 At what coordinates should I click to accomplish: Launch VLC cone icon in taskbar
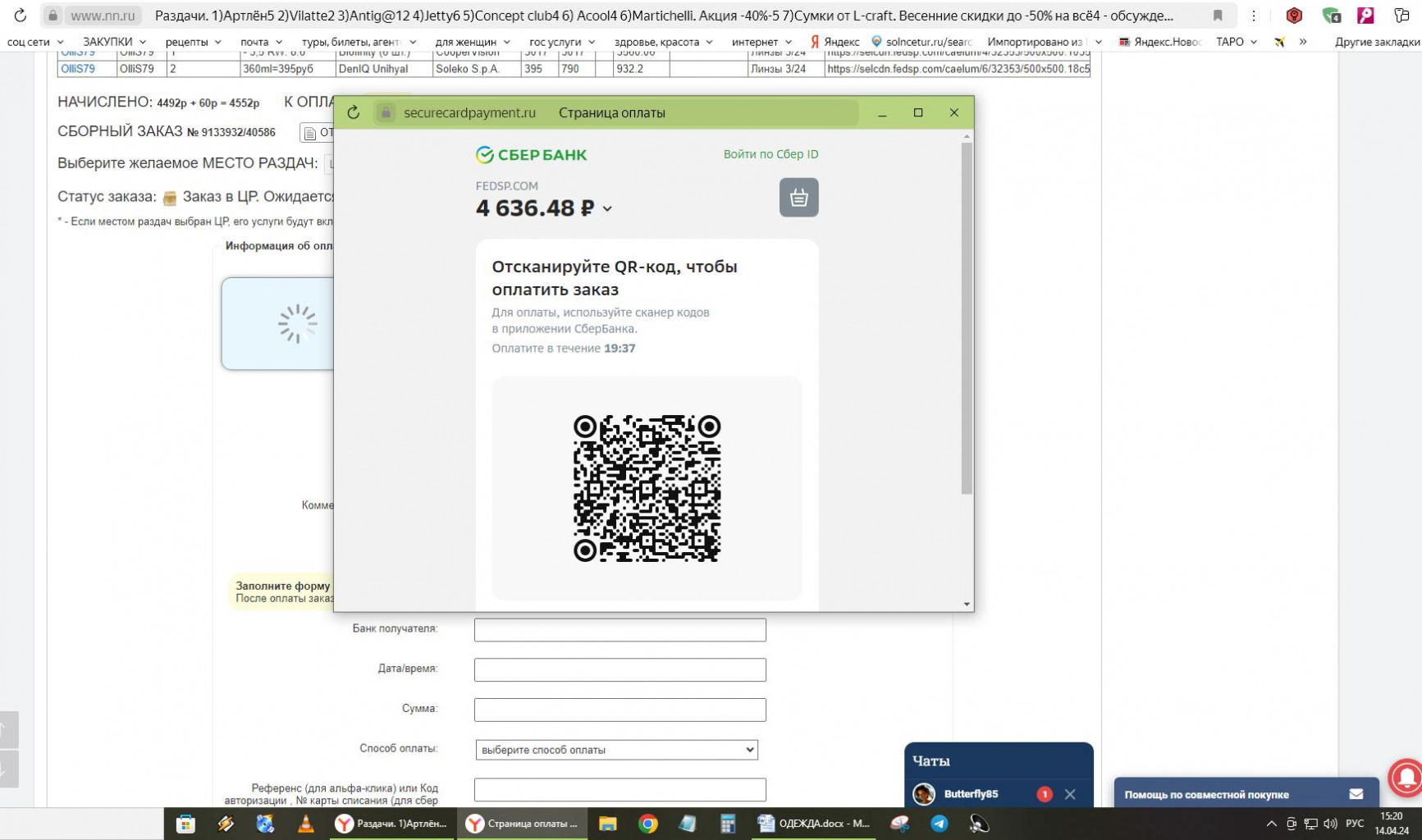305,824
